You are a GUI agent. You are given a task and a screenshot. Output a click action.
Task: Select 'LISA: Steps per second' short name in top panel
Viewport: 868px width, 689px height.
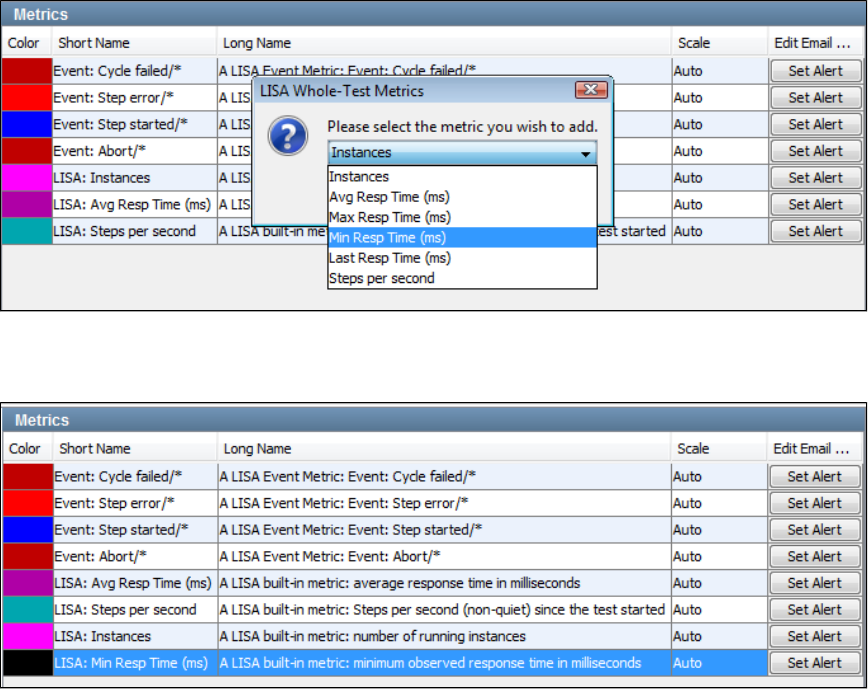click(x=135, y=231)
